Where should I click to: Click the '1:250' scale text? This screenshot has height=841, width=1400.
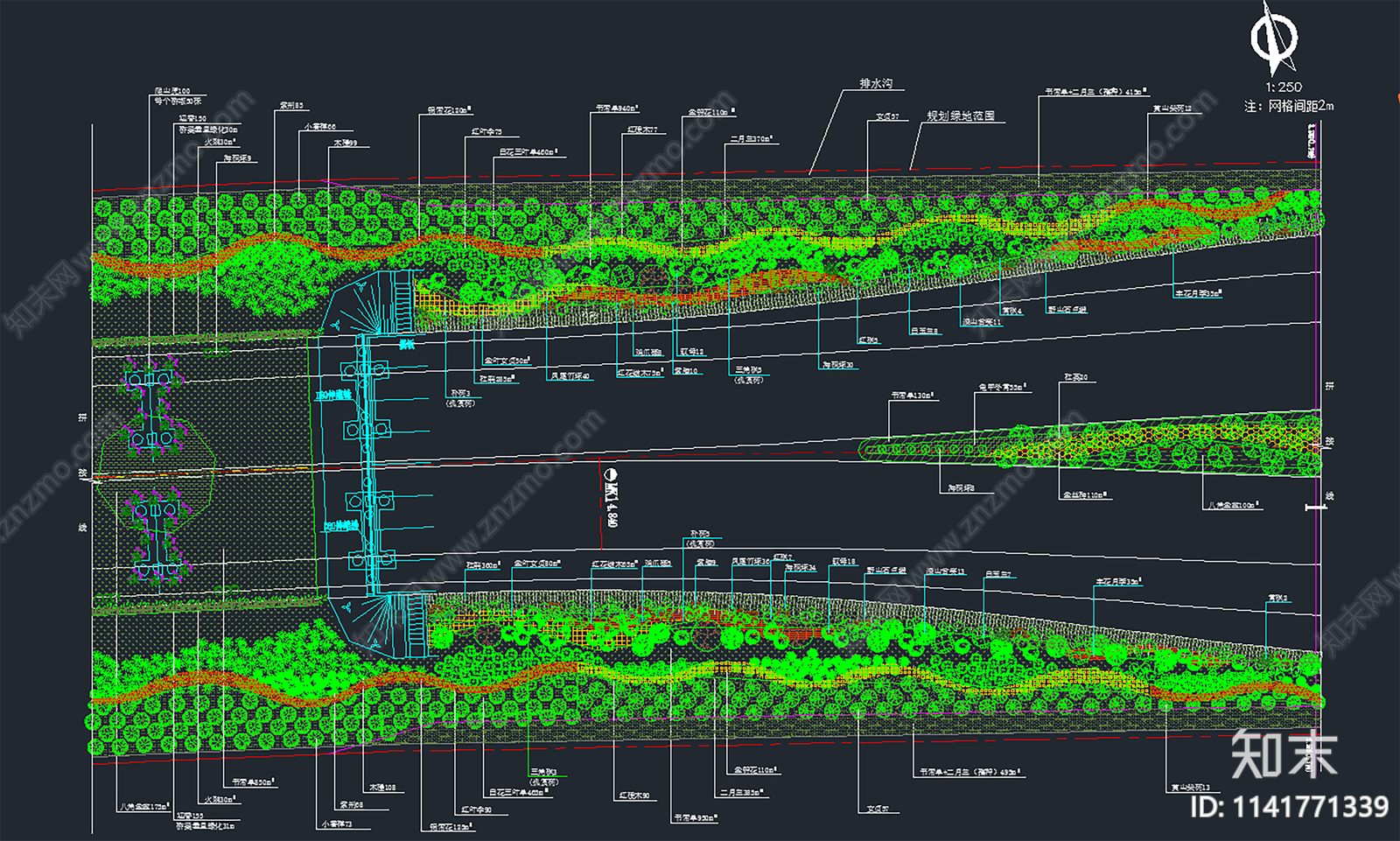pyautogui.click(x=1284, y=87)
